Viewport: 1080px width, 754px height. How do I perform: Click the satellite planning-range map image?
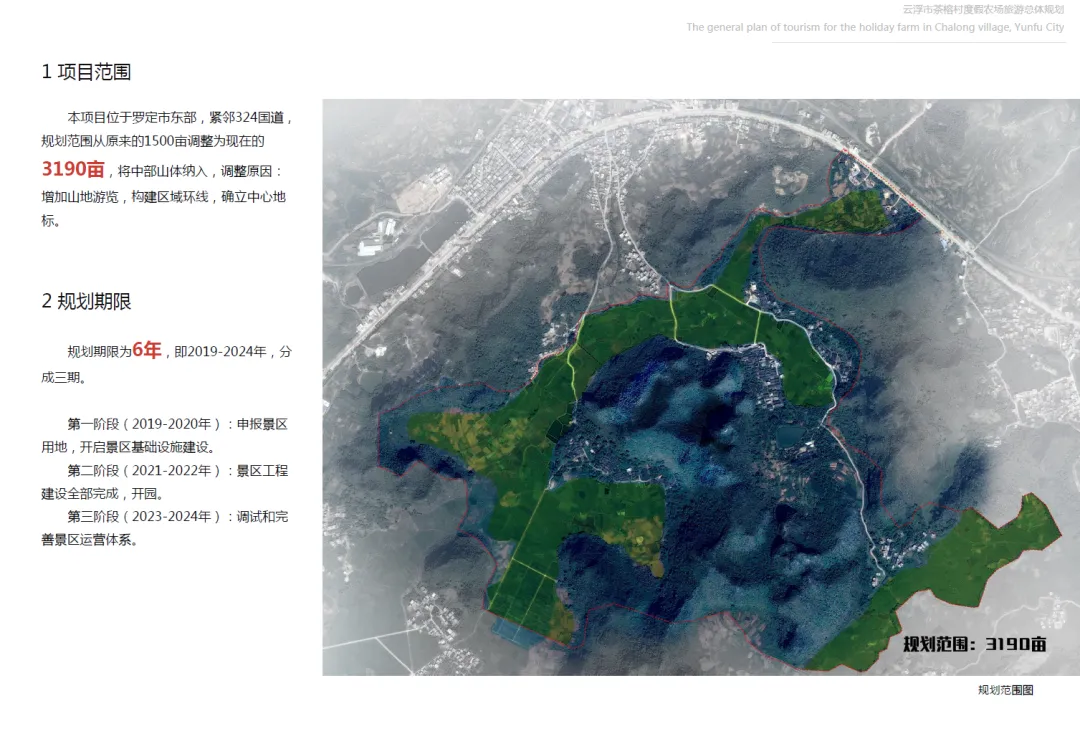point(701,387)
